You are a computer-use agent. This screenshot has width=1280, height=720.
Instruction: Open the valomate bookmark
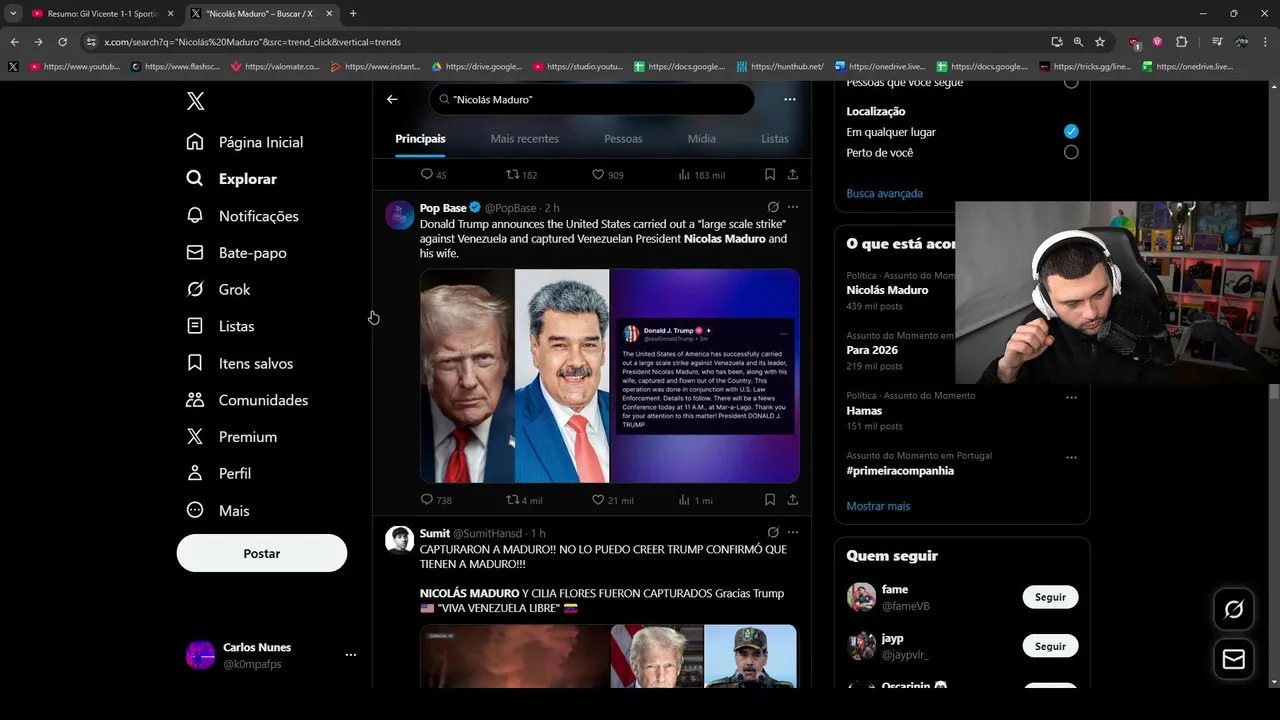tap(274, 67)
